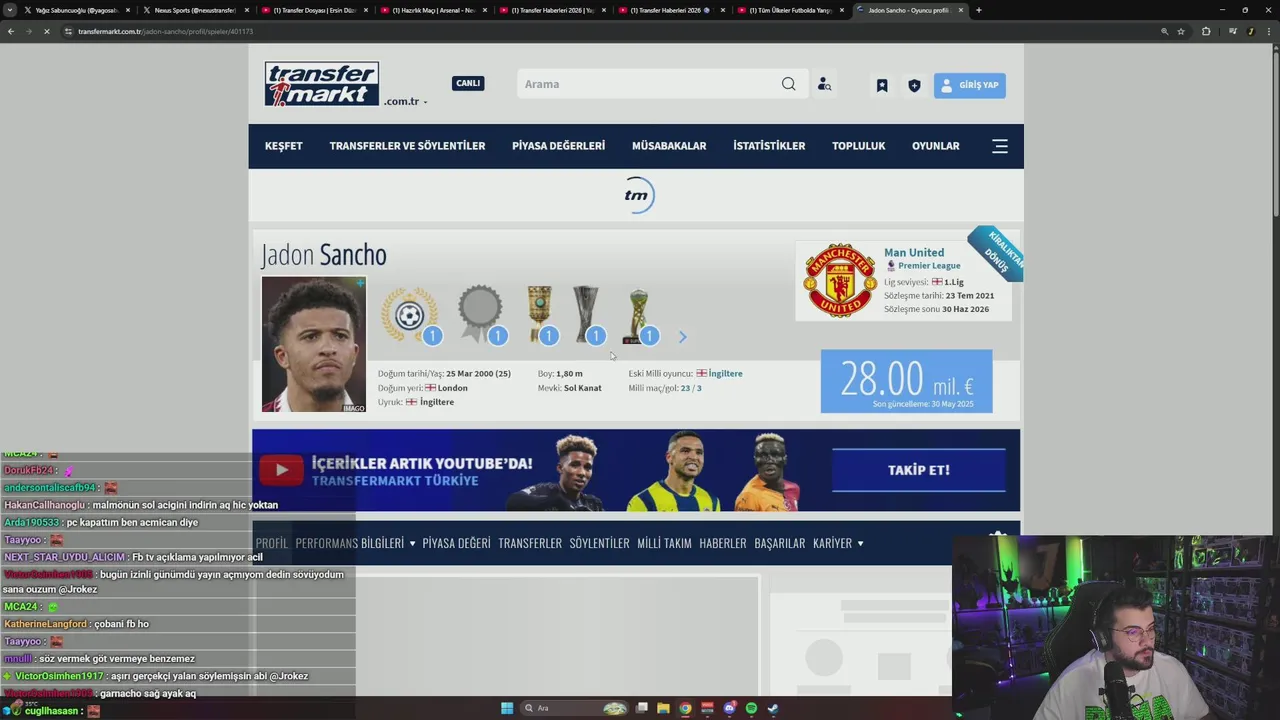This screenshot has width=1280, height=720.
Task: Click the silver medal badge icon
Action: [481, 316]
